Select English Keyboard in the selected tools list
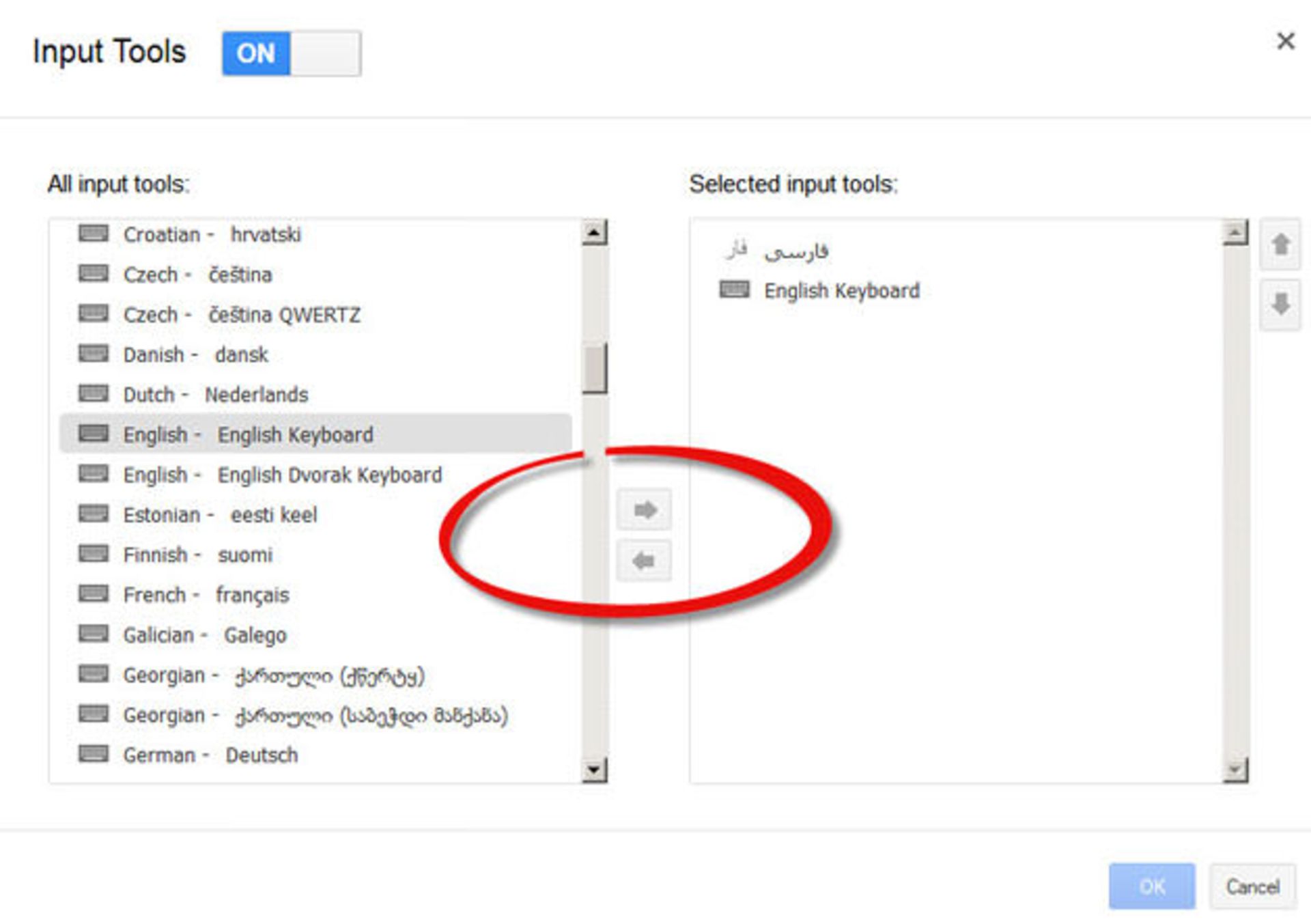This screenshot has height=924, width=1311. (x=841, y=290)
